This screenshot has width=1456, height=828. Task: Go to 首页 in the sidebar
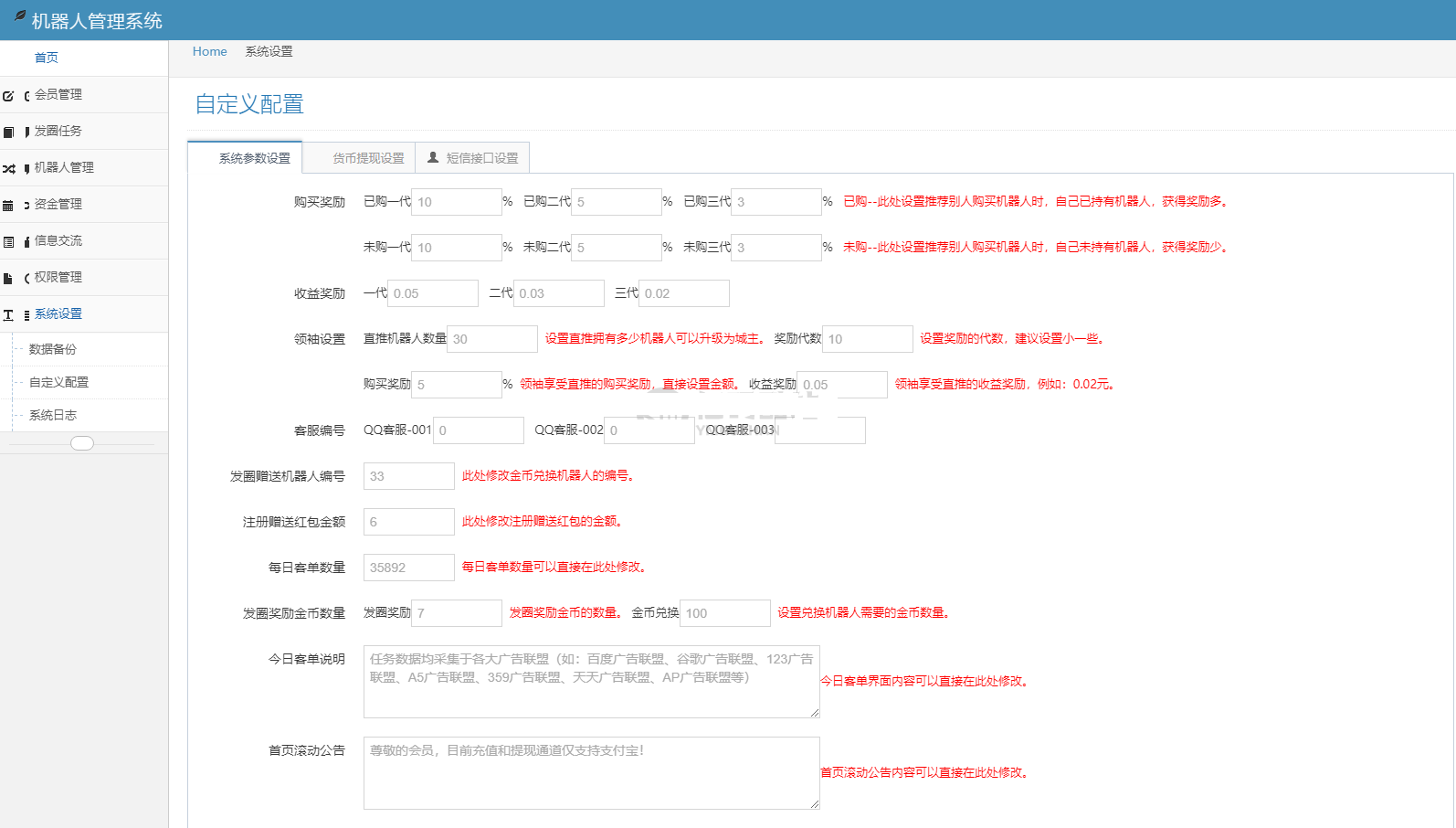click(x=47, y=58)
